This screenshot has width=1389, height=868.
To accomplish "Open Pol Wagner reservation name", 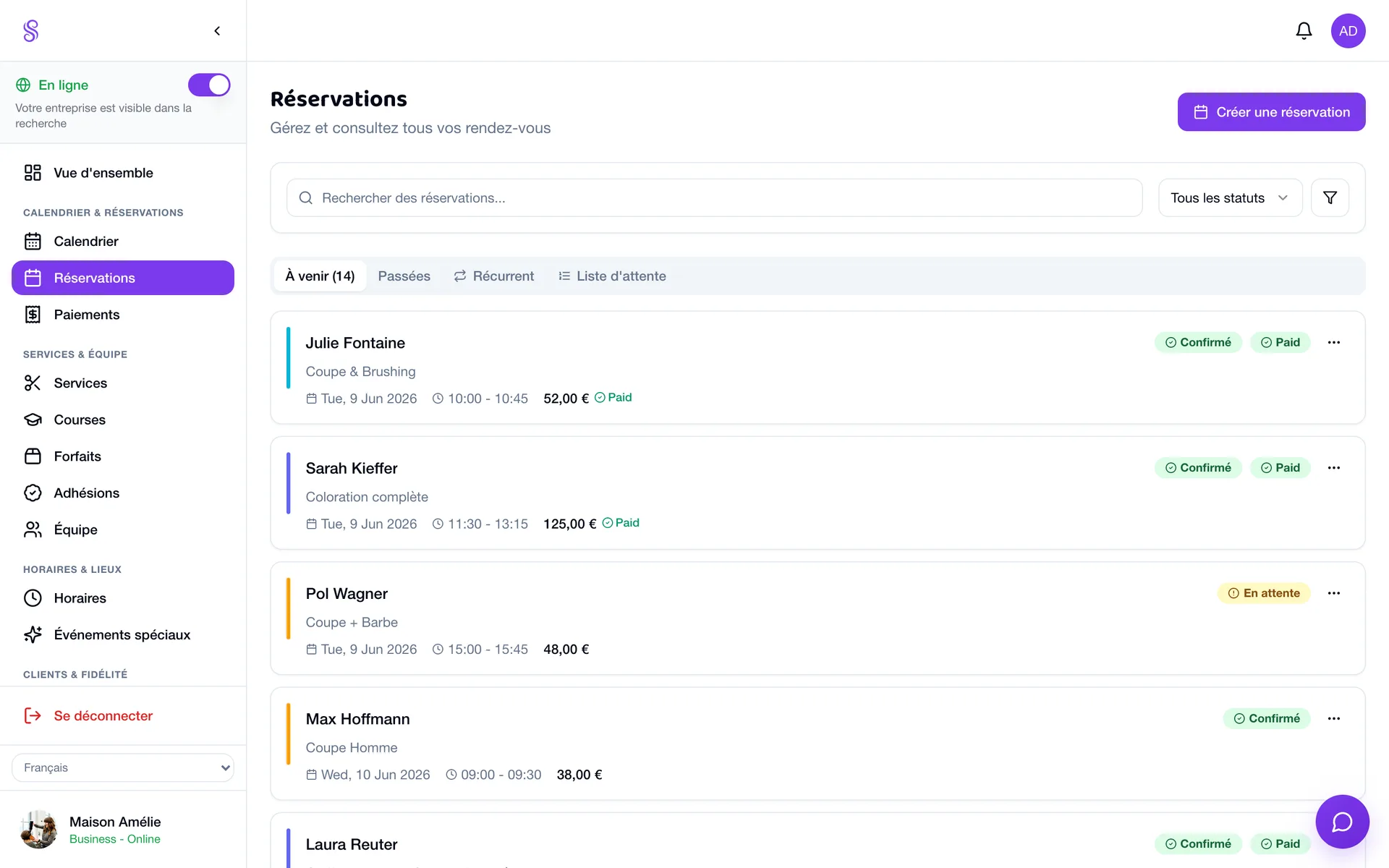I will (347, 594).
